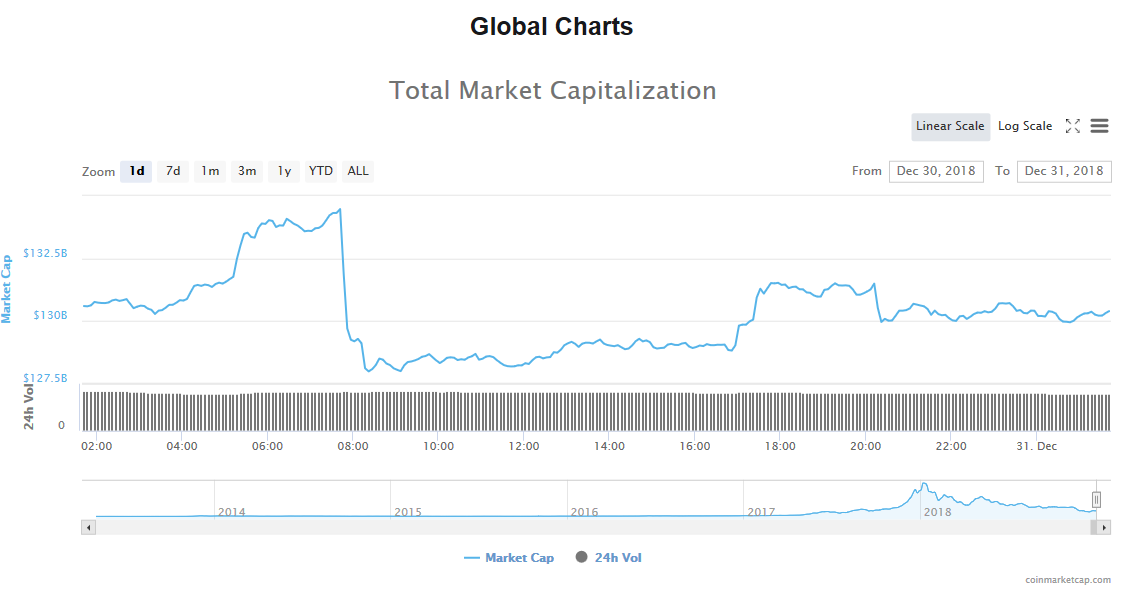Screen dimensions: 1128x598
Task: Edit the To date field
Action: (1064, 171)
